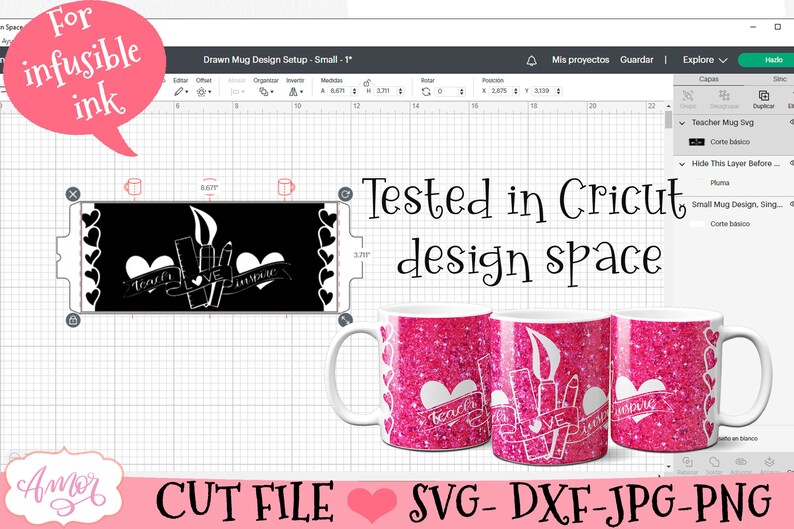Click the height H input field
The height and width of the screenshot is (529, 794).
pos(385,91)
